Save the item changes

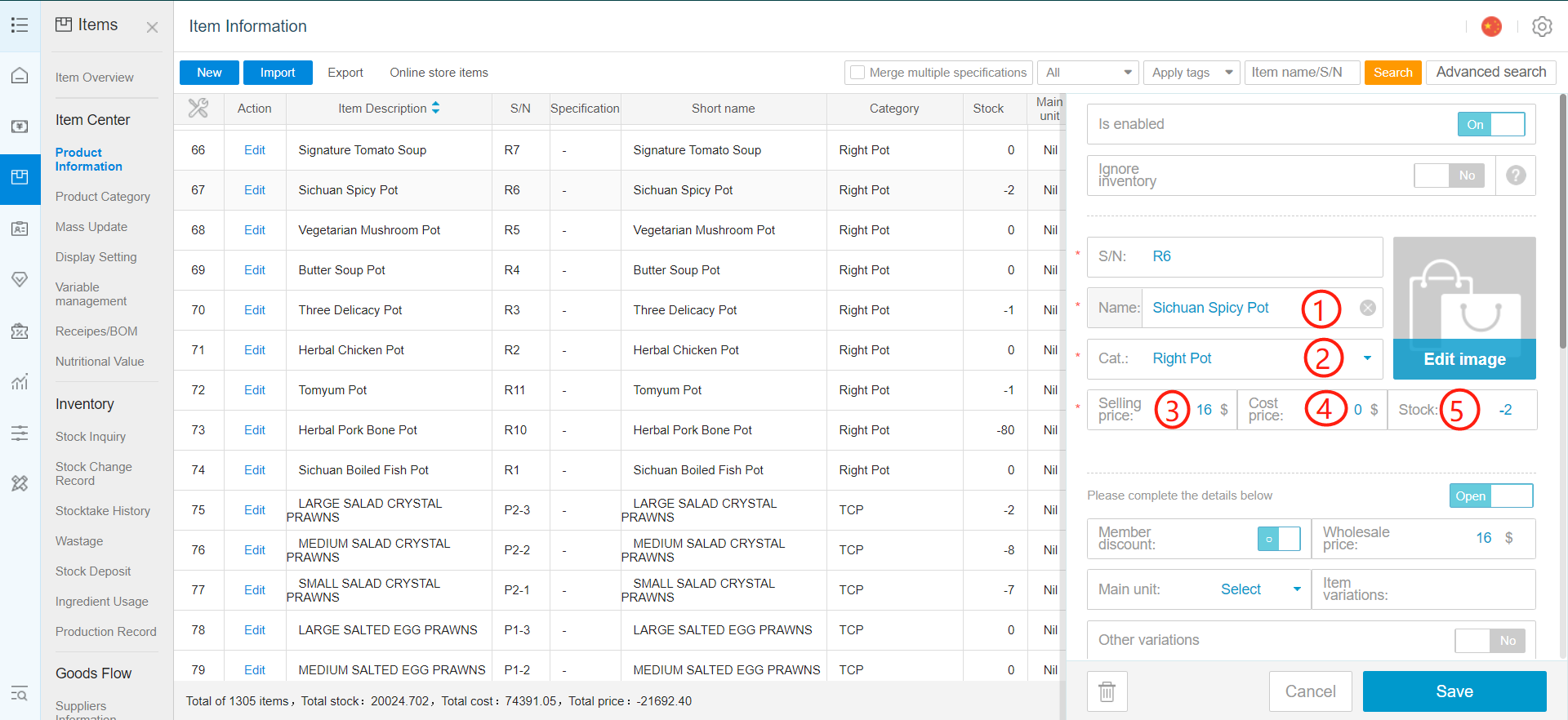coord(1454,691)
